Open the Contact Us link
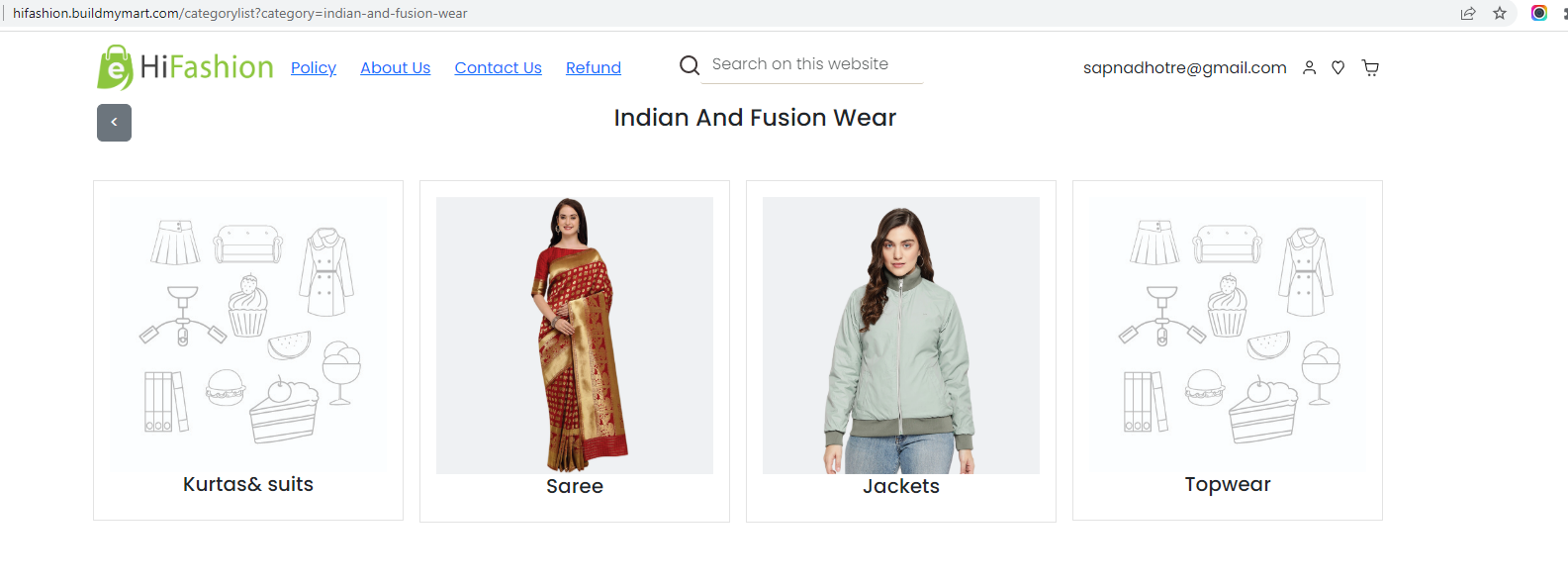The width and height of the screenshot is (1568, 585). (499, 67)
